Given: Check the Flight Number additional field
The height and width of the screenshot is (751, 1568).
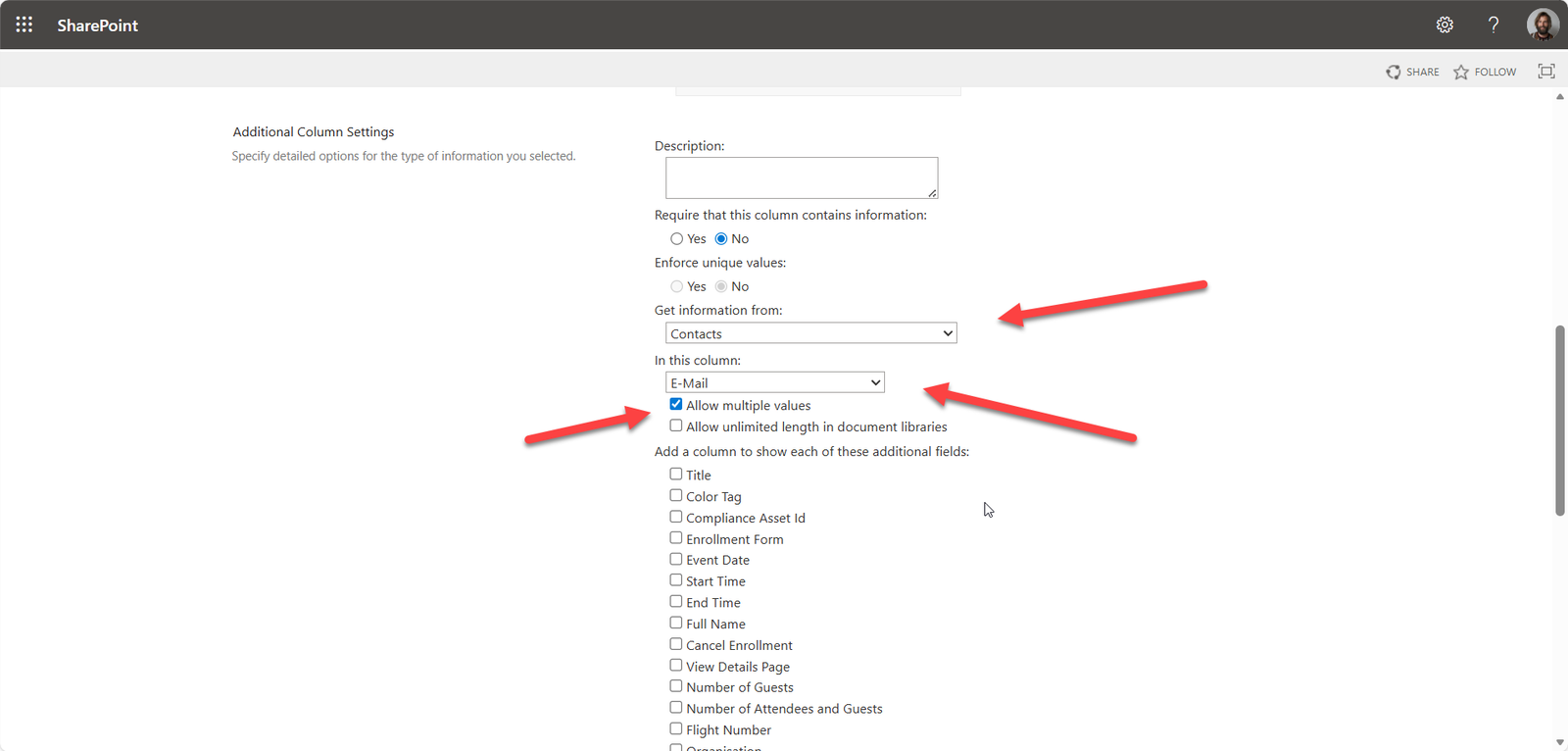Looking at the screenshot, I should click(x=676, y=729).
